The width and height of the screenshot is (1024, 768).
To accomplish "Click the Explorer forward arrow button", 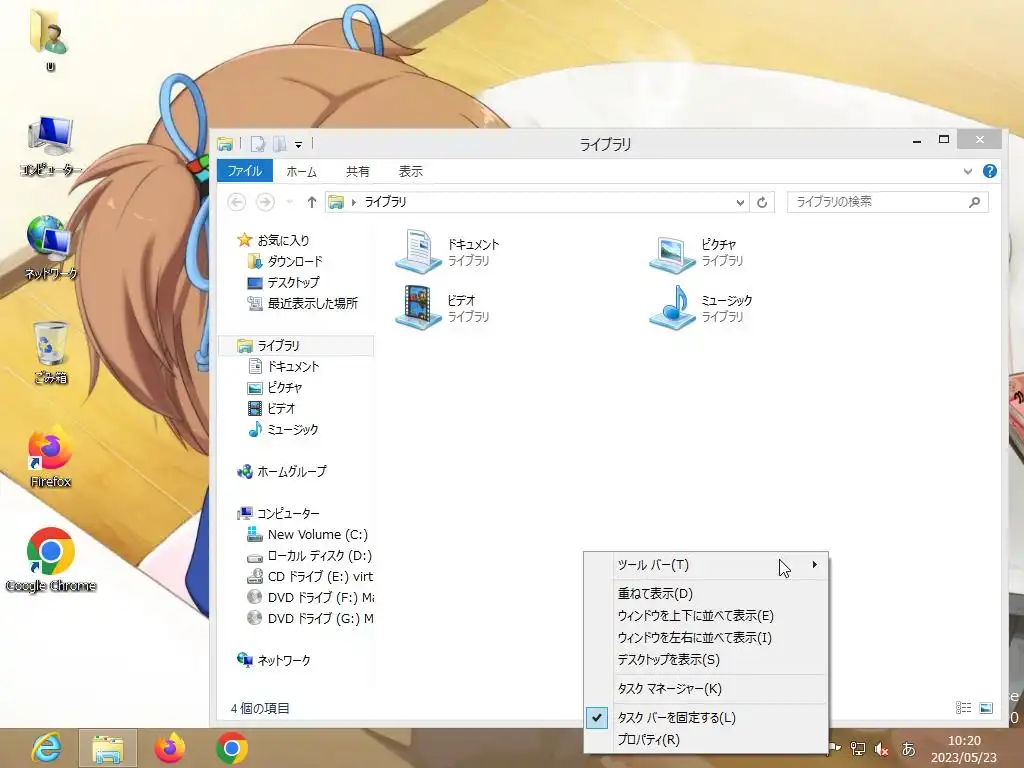I will (265, 202).
